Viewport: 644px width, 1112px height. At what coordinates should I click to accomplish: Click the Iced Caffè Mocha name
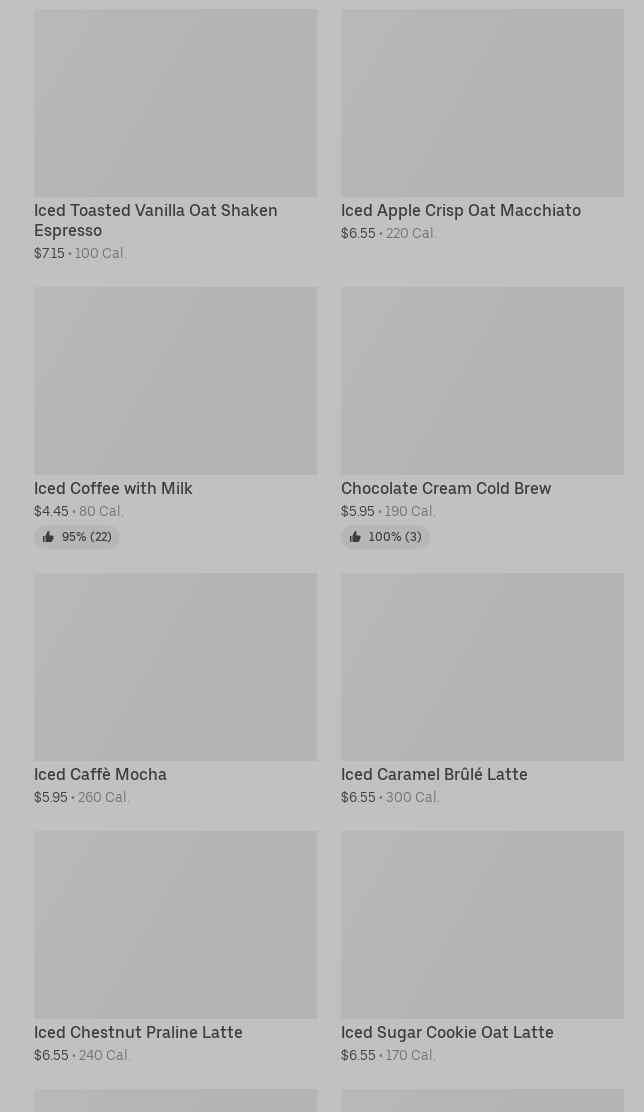pos(100,775)
